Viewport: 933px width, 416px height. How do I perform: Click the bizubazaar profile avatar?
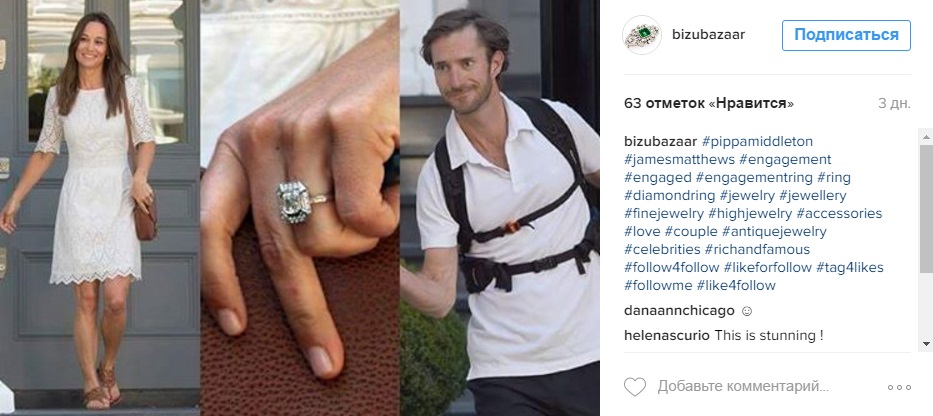(x=642, y=35)
